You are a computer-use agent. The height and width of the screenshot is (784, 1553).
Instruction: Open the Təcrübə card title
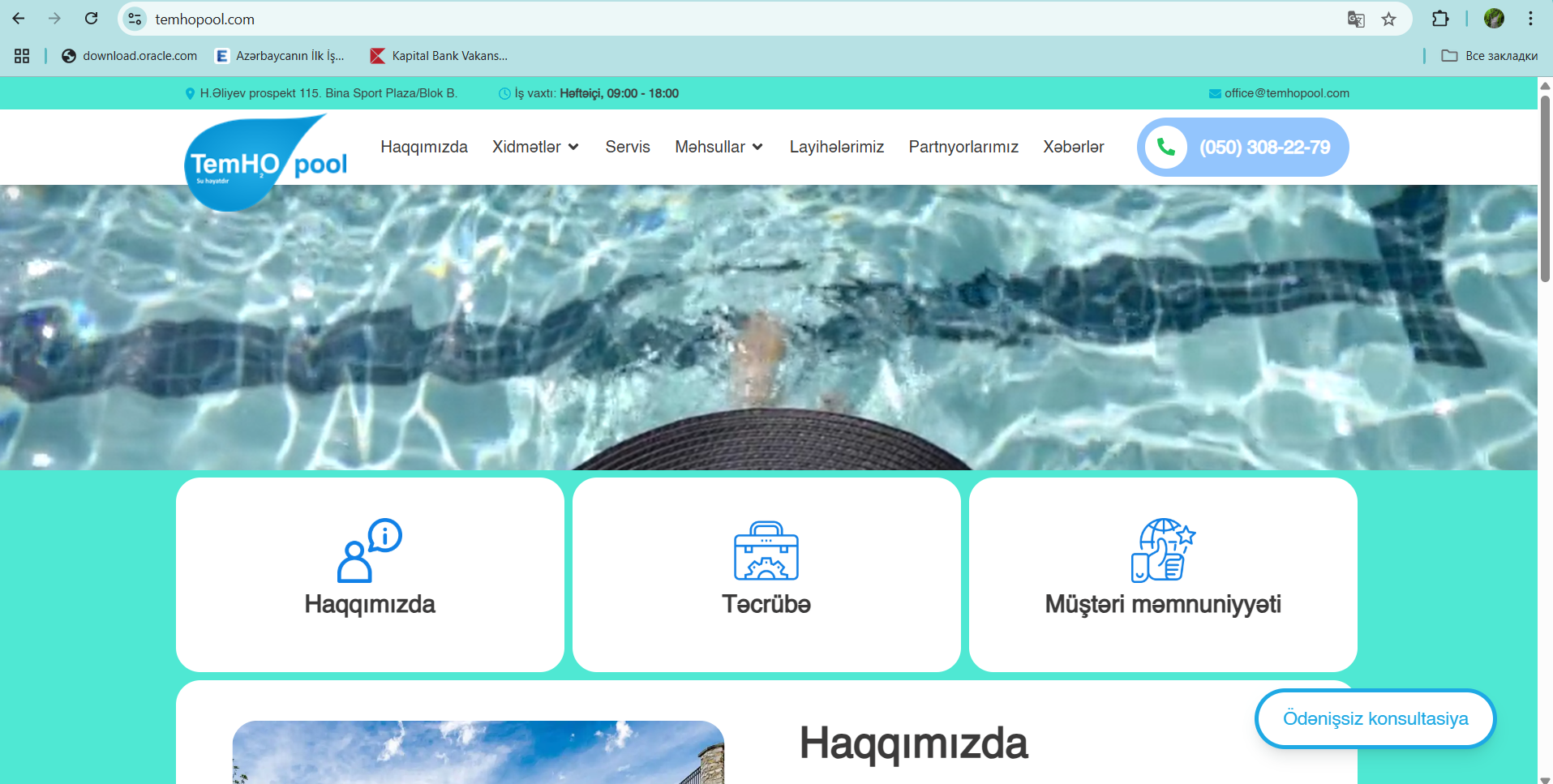[766, 604]
